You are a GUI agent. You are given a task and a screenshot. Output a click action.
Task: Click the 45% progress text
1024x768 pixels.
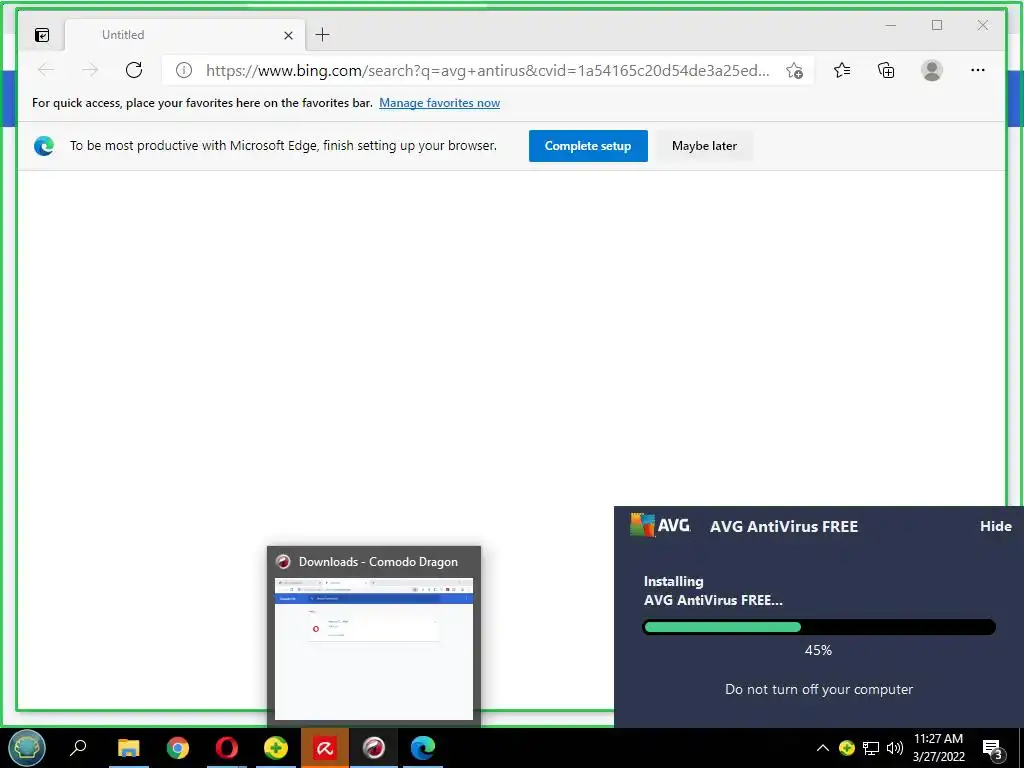[x=818, y=650]
